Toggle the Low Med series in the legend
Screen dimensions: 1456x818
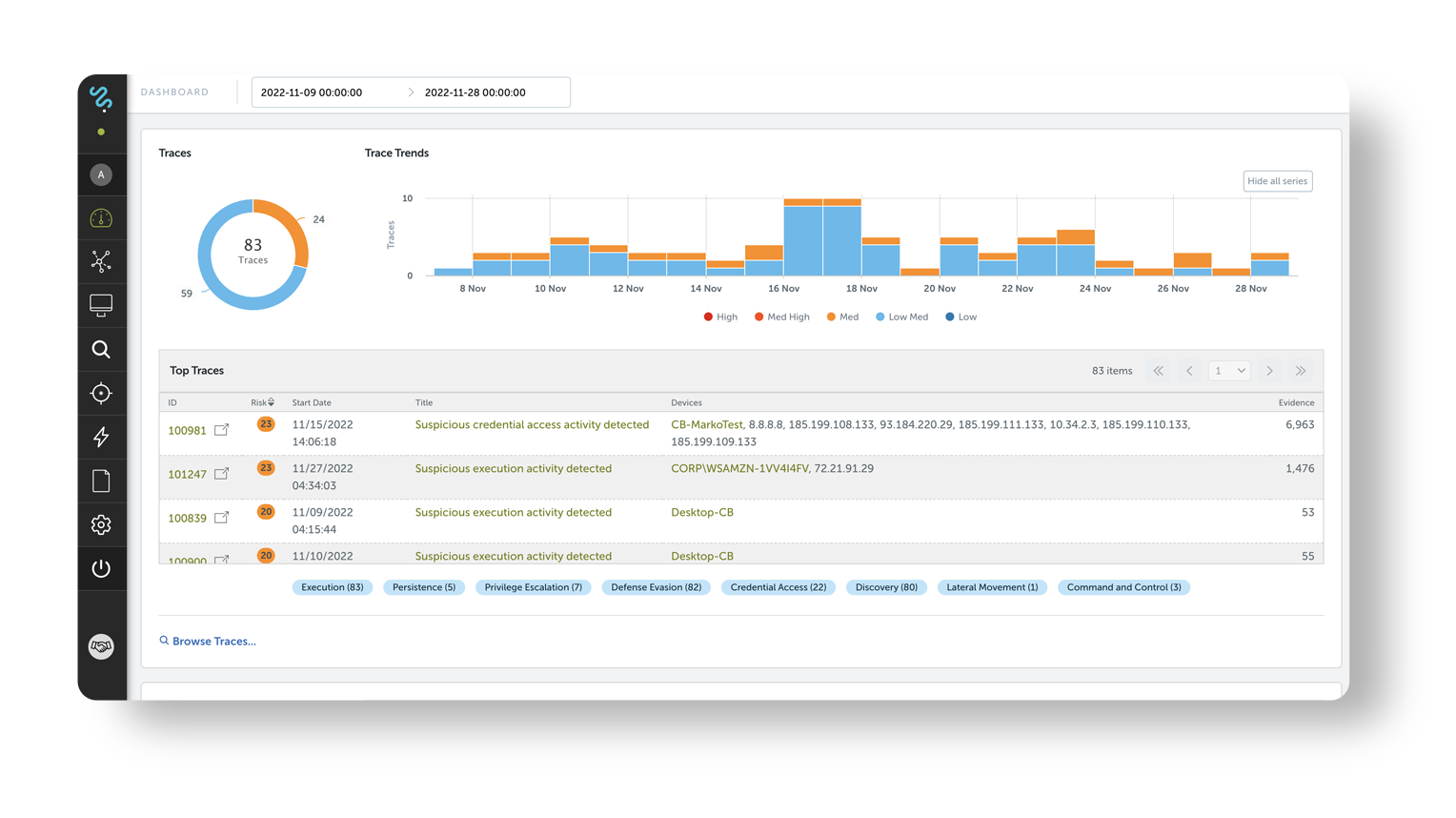901,317
